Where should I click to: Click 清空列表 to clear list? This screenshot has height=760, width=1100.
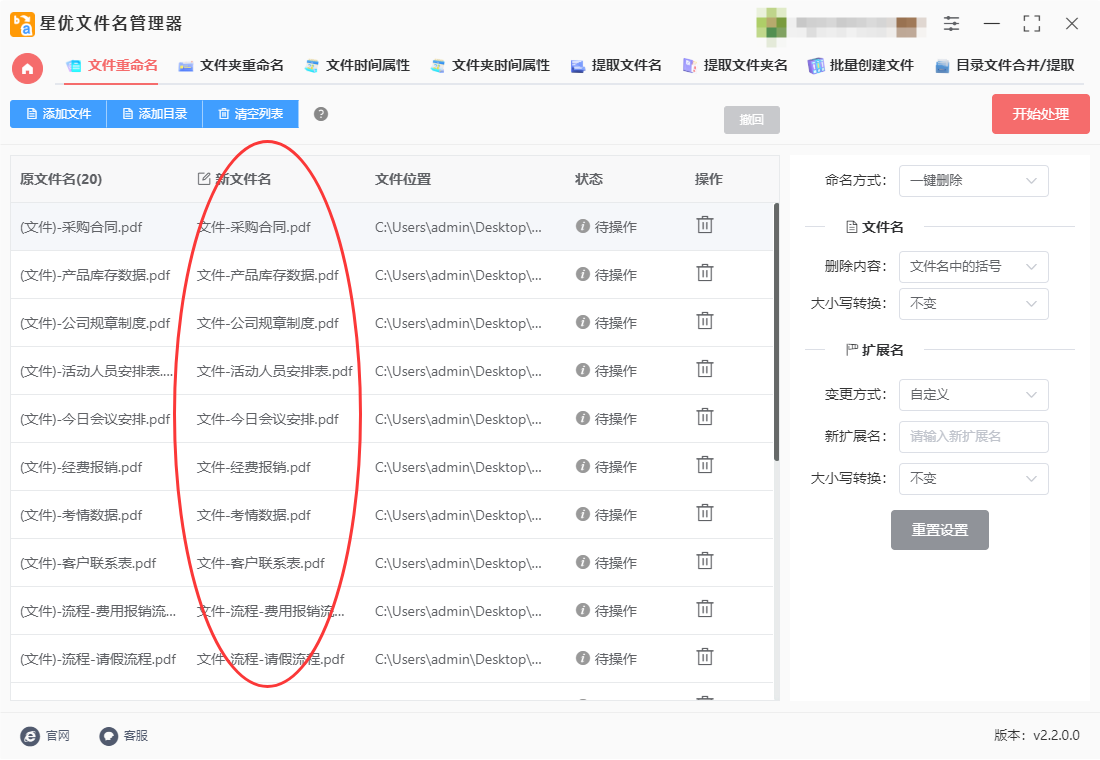[x=250, y=114]
